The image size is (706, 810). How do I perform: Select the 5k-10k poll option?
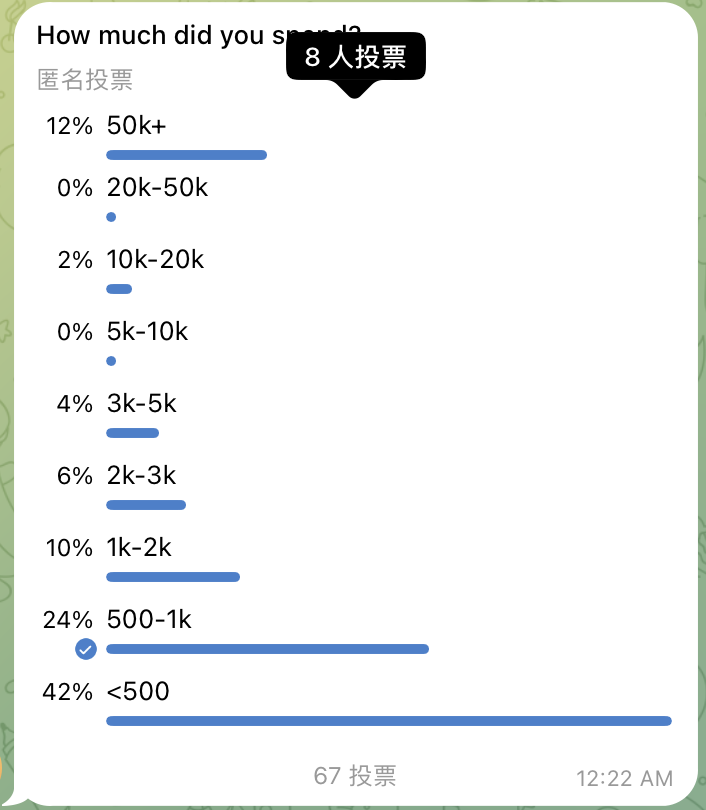147,331
